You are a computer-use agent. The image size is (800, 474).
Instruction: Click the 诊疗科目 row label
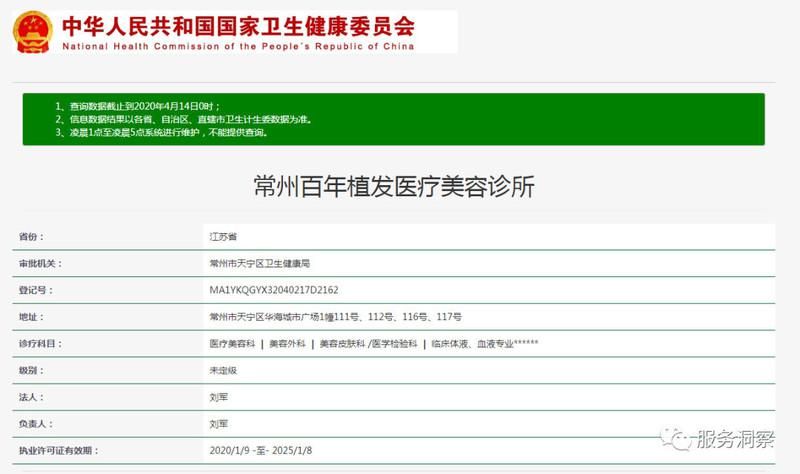(x=39, y=344)
